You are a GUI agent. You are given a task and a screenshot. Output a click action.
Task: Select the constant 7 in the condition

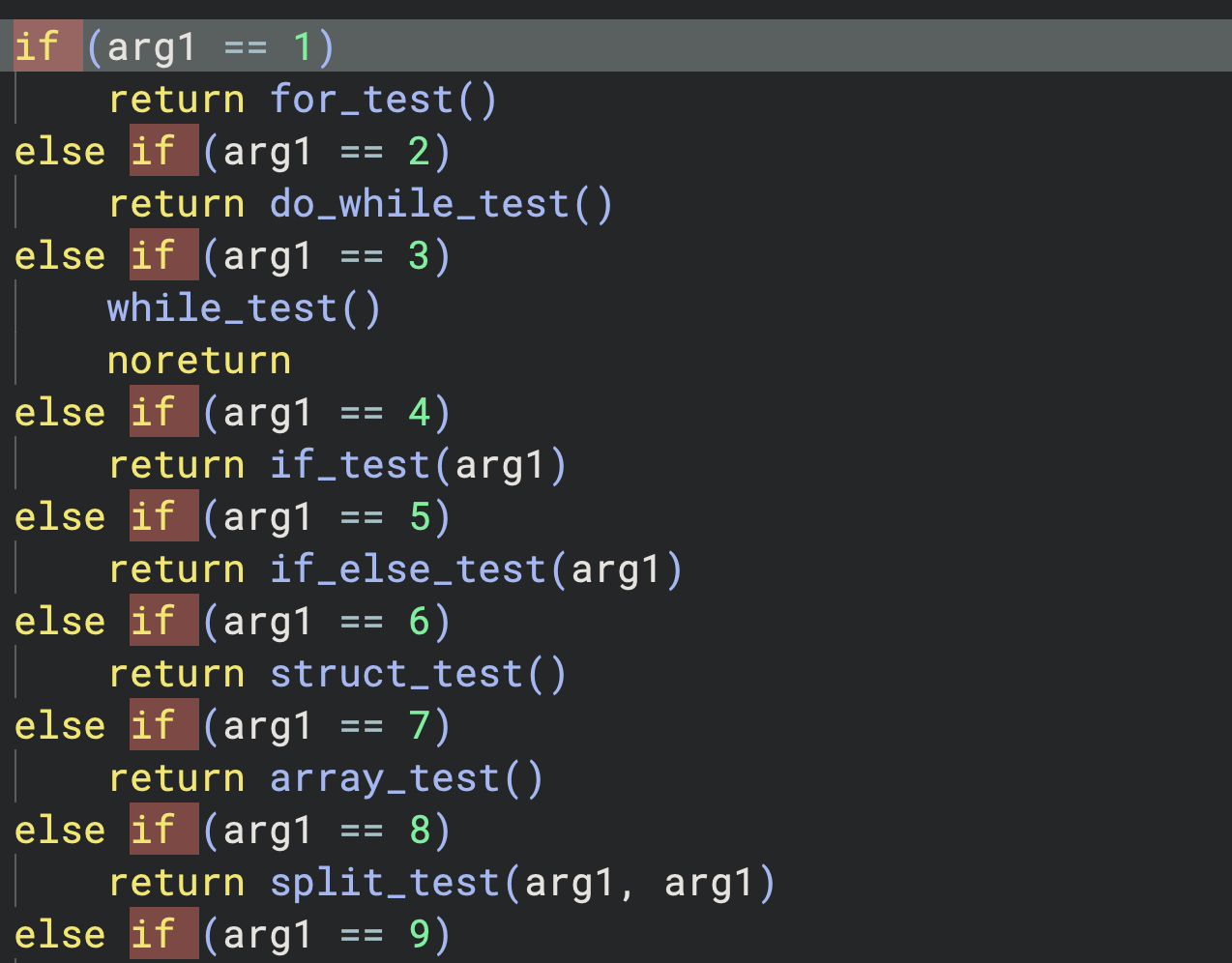click(x=419, y=726)
